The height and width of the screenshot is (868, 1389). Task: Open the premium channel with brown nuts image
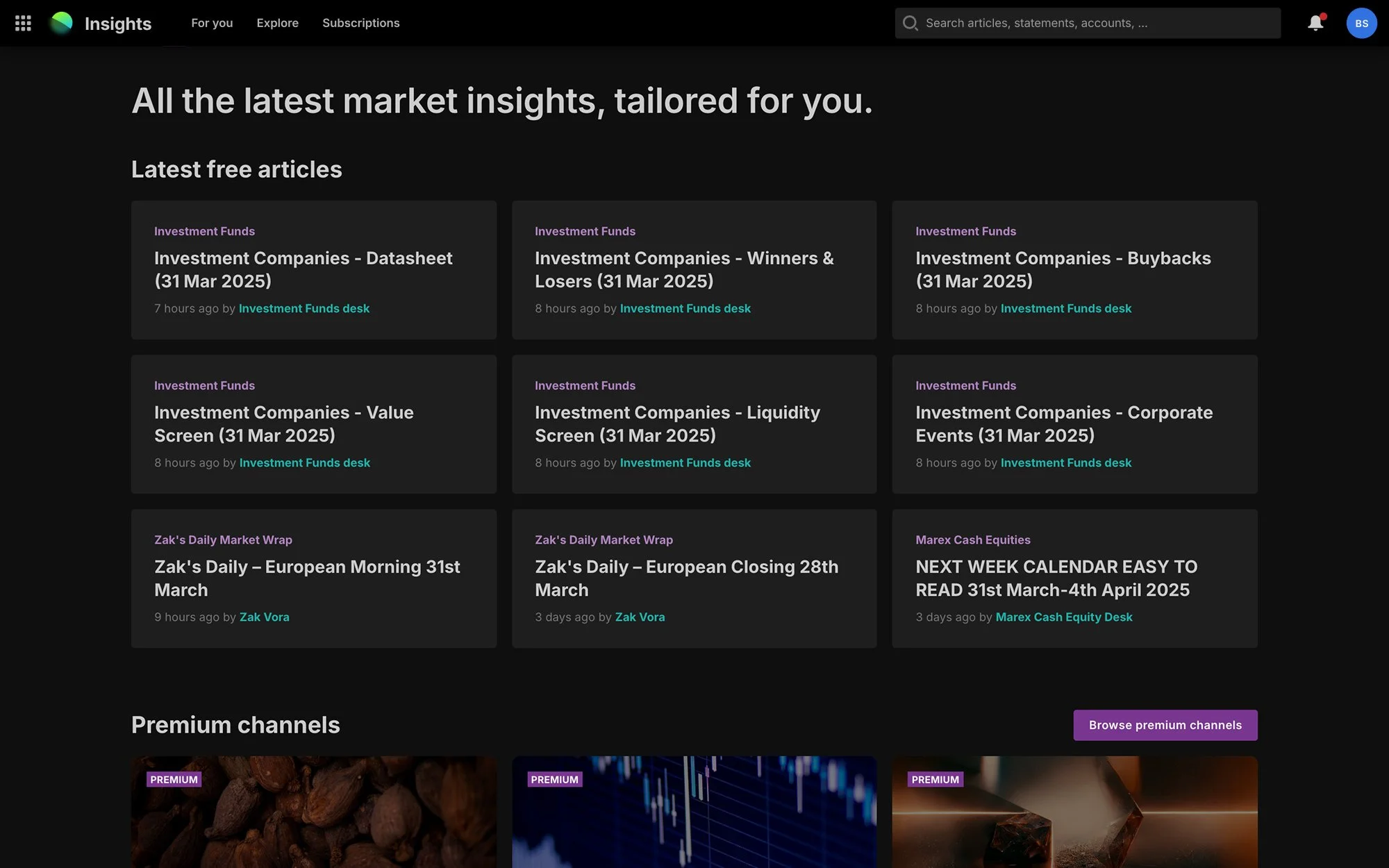[314, 812]
